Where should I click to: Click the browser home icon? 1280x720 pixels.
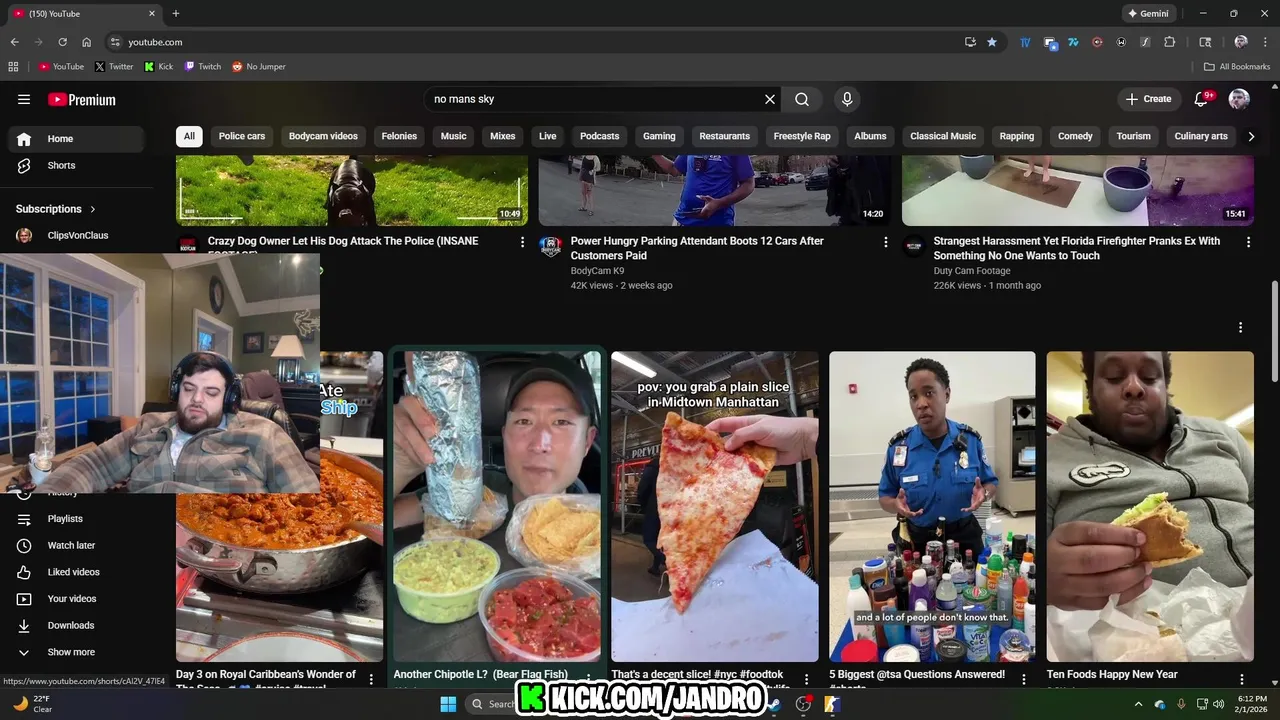(x=86, y=42)
